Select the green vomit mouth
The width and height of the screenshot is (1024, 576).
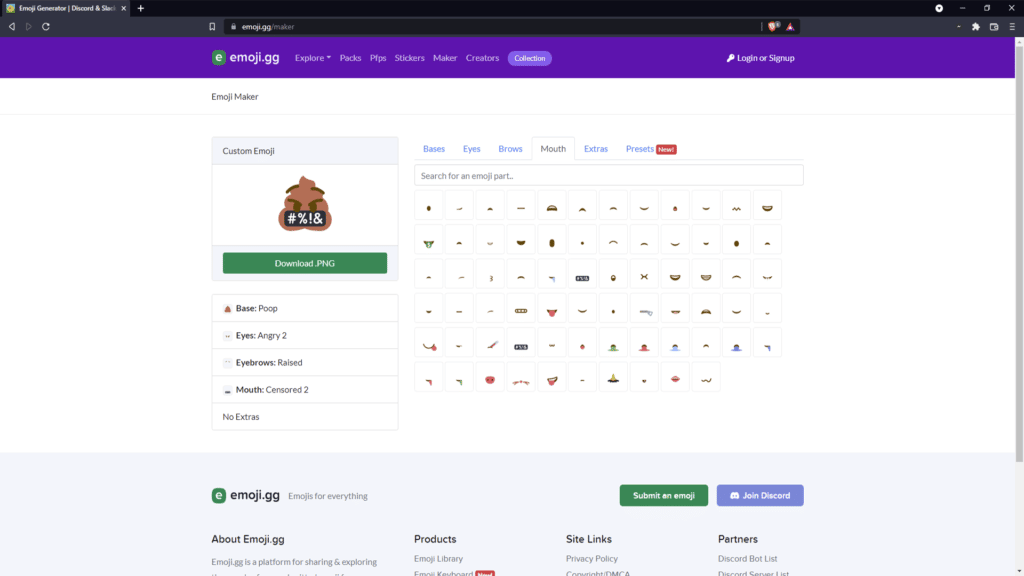click(613, 344)
